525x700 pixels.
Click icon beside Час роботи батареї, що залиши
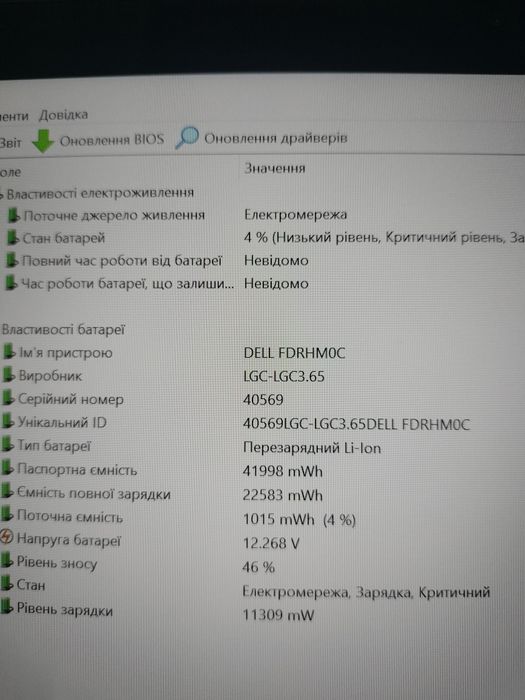[x=12, y=283]
